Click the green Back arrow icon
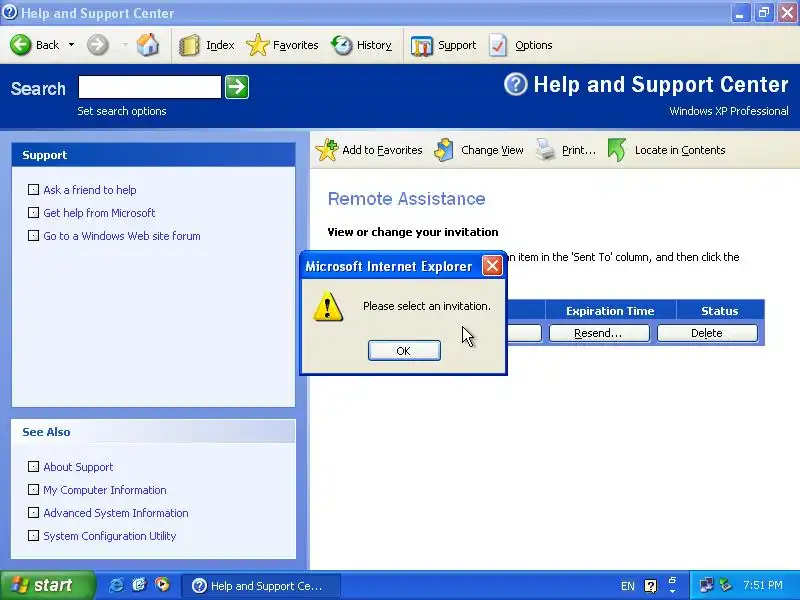The height and width of the screenshot is (600, 800). coord(21,45)
